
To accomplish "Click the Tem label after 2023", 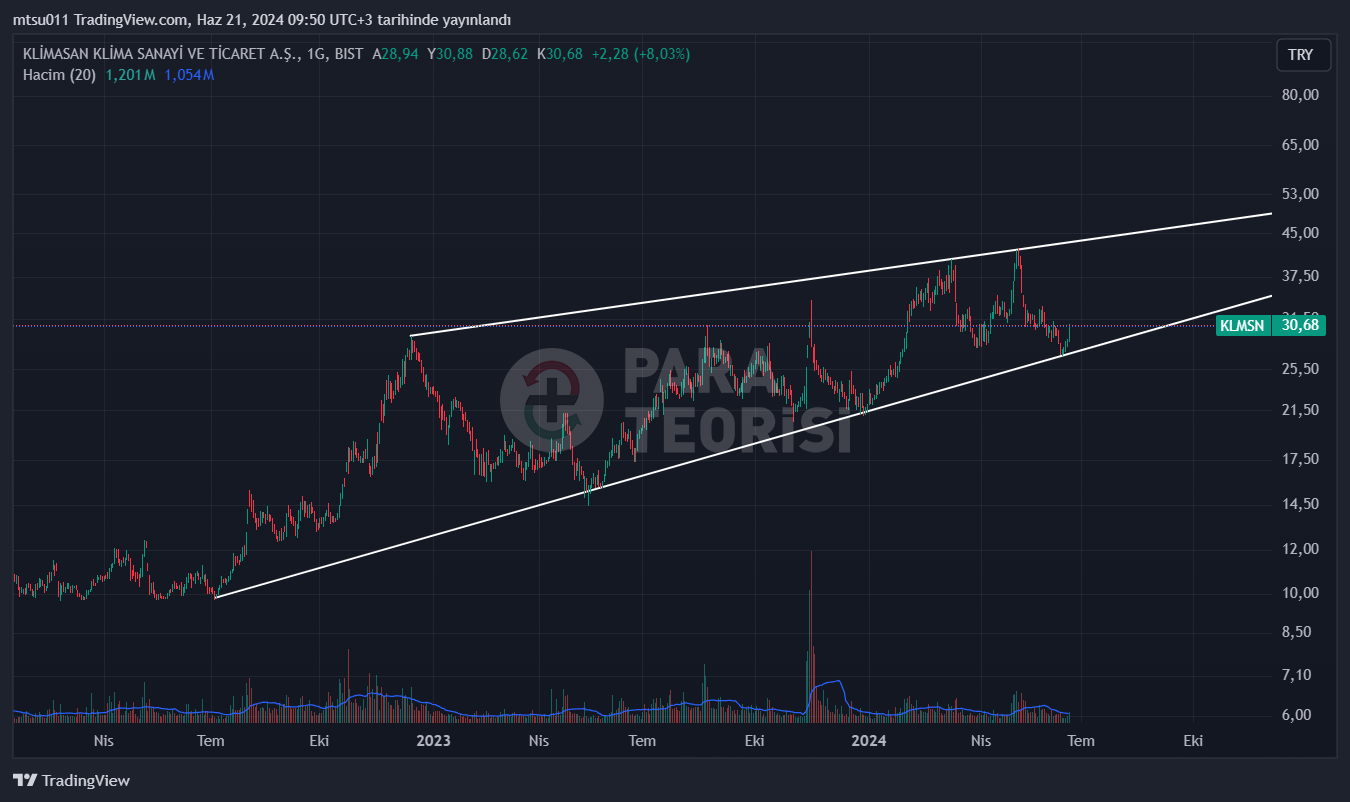I will click(x=642, y=741).
